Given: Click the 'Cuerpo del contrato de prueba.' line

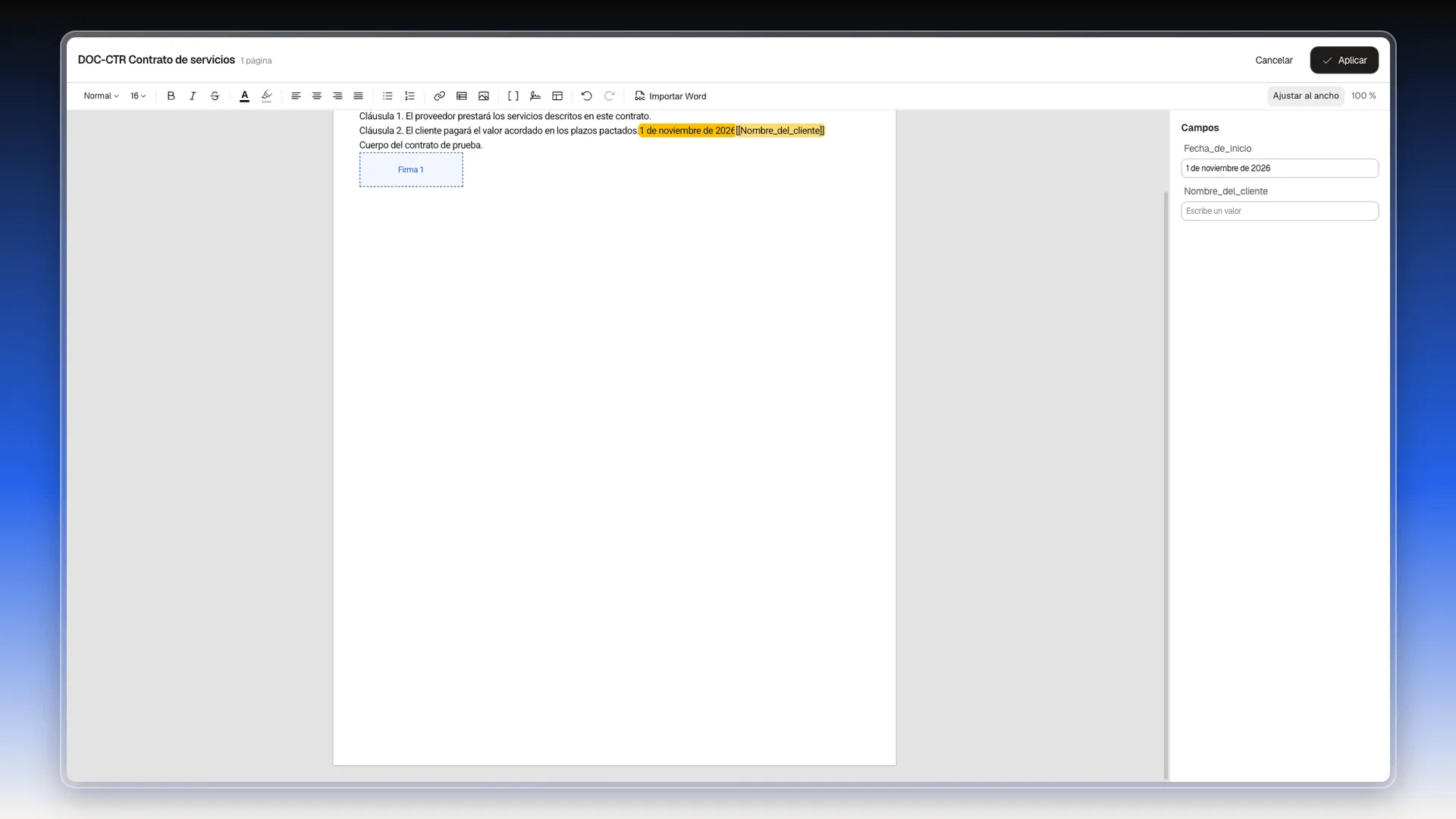Looking at the screenshot, I should (421, 145).
